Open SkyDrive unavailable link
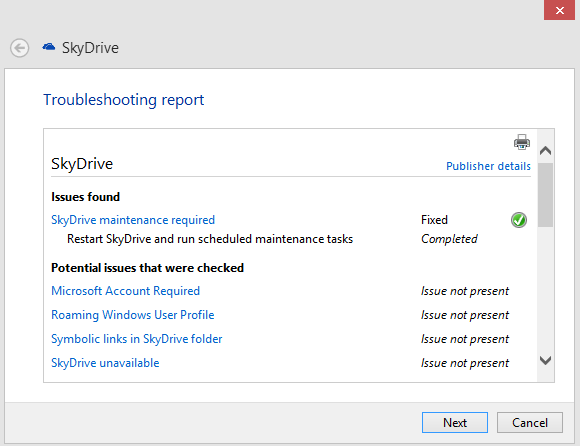 pos(105,363)
